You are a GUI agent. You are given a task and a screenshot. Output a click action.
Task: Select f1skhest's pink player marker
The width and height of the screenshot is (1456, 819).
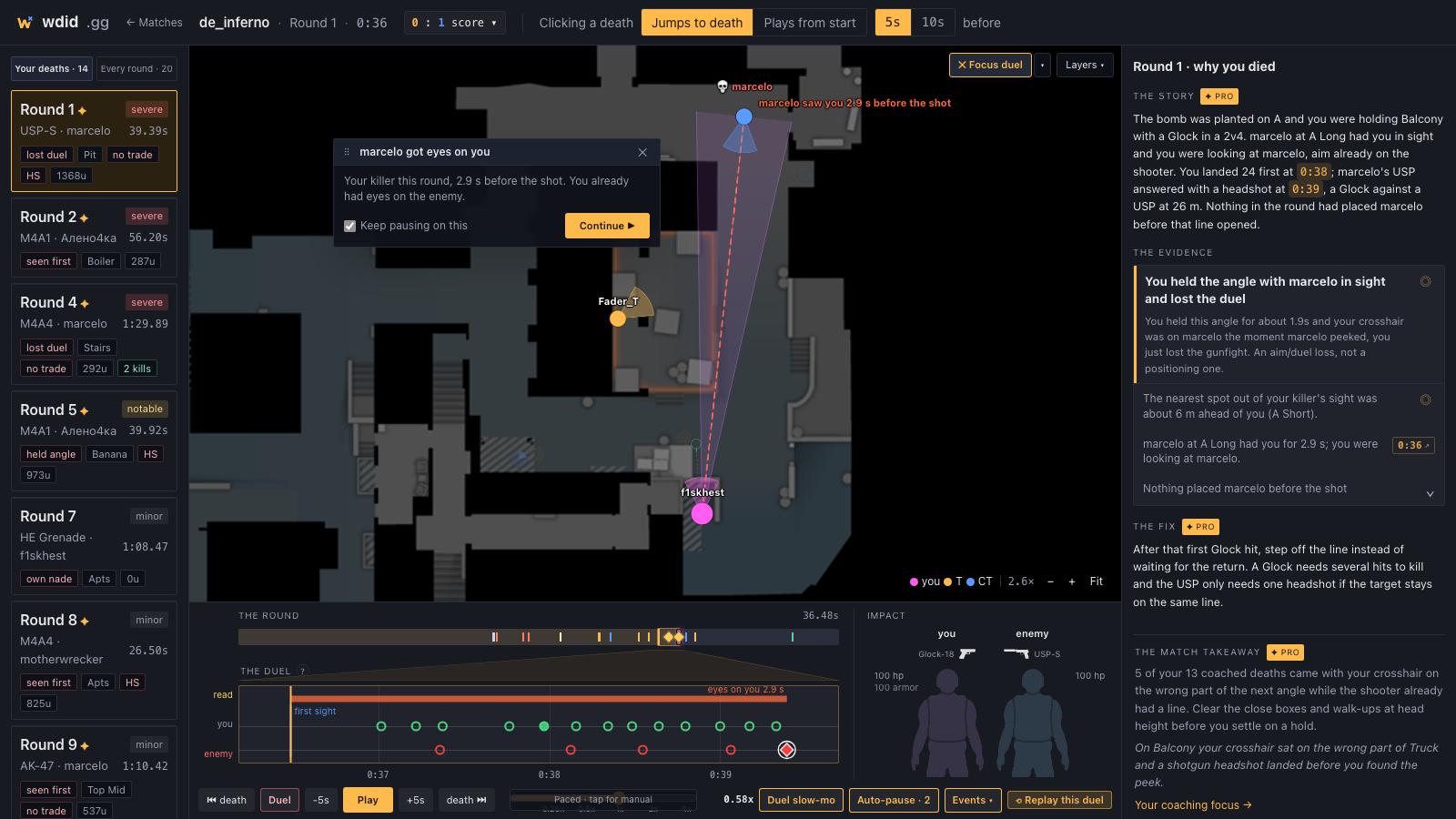pos(702,513)
